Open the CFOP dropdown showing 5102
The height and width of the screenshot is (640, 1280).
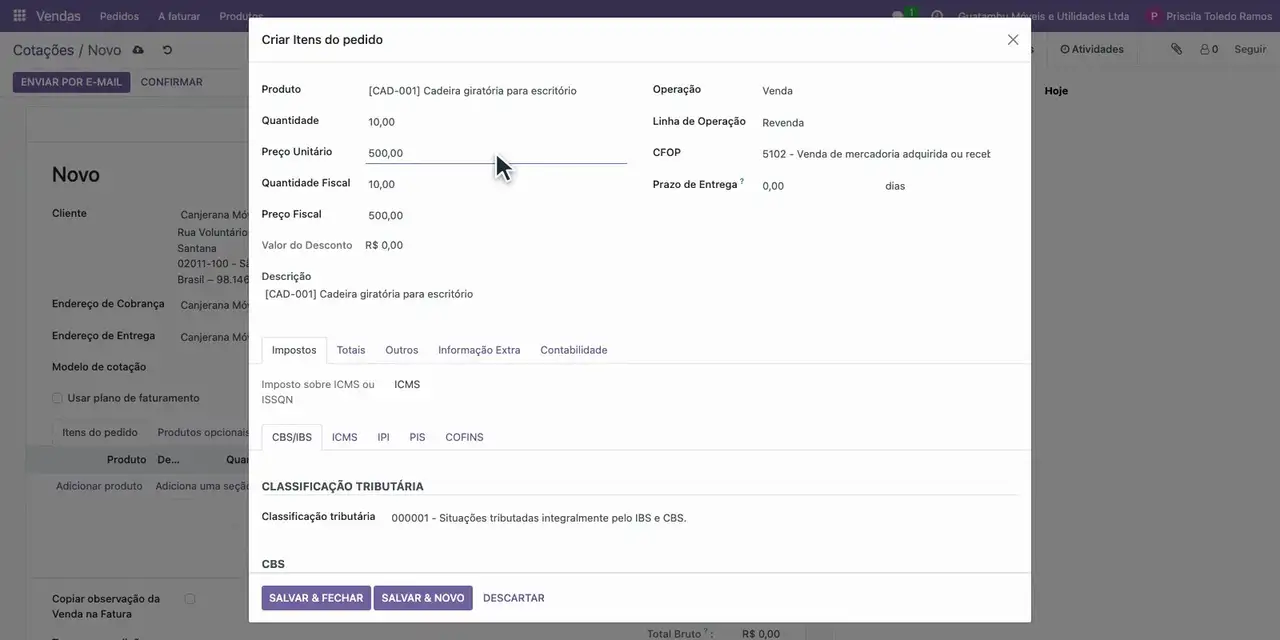tap(876, 154)
